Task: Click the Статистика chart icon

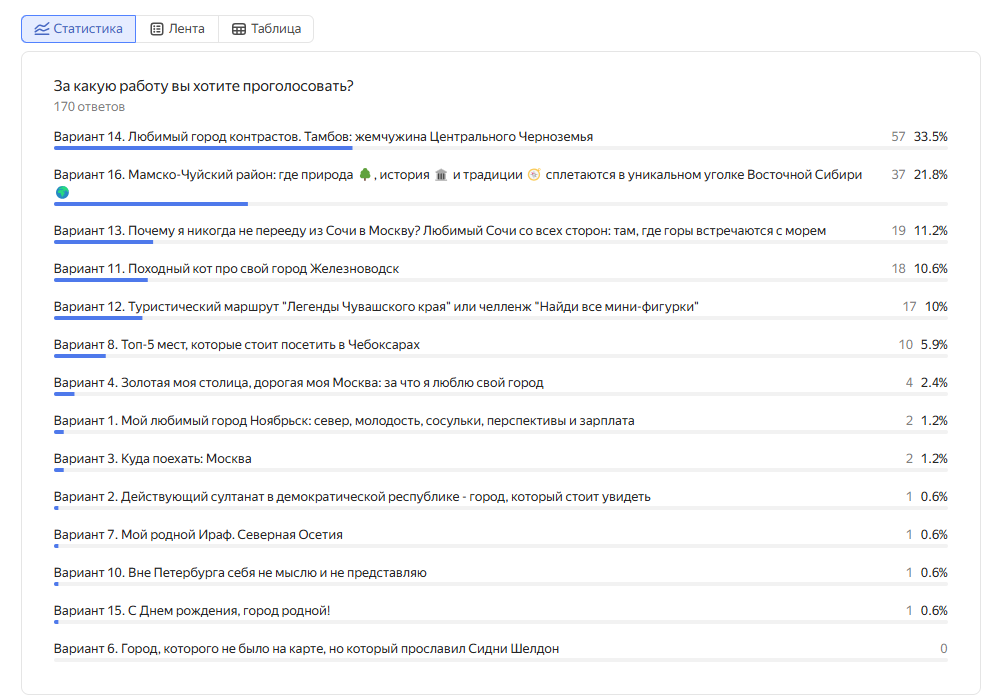Action: [x=41, y=29]
